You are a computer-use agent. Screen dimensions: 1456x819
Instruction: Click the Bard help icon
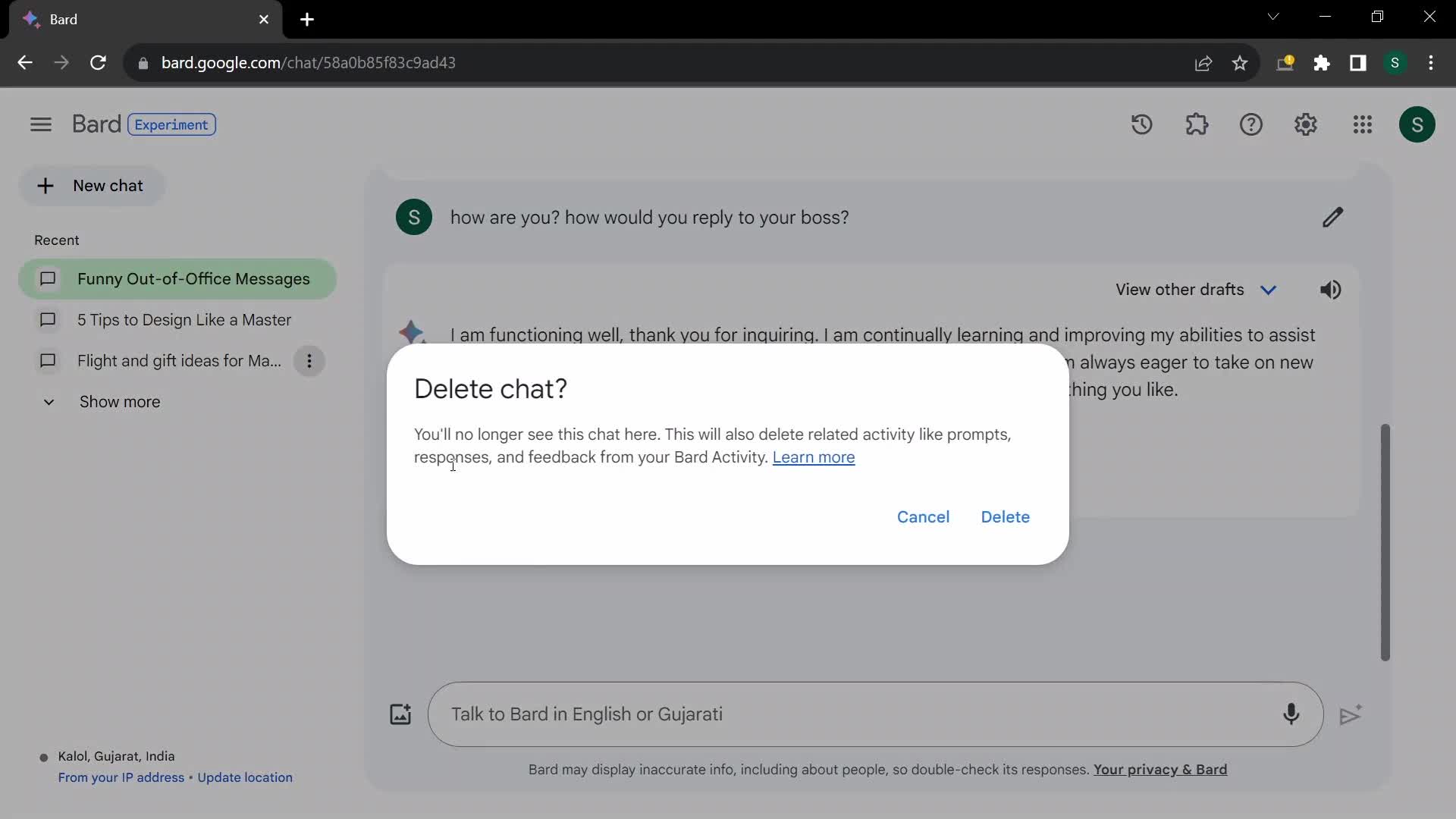[1251, 124]
